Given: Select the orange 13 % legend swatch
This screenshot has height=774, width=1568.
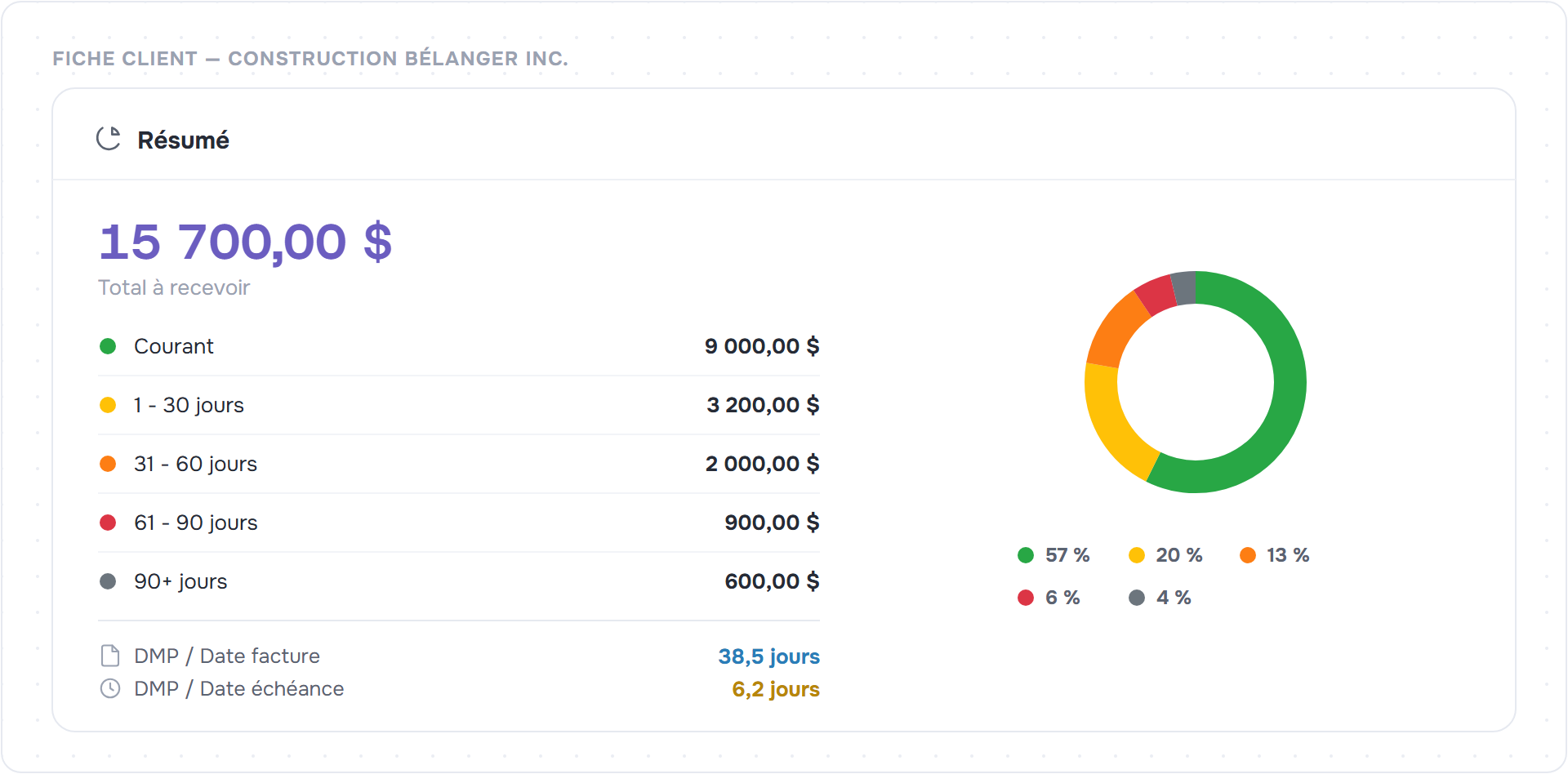Looking at the screenshot, I should pos(1248,555).
